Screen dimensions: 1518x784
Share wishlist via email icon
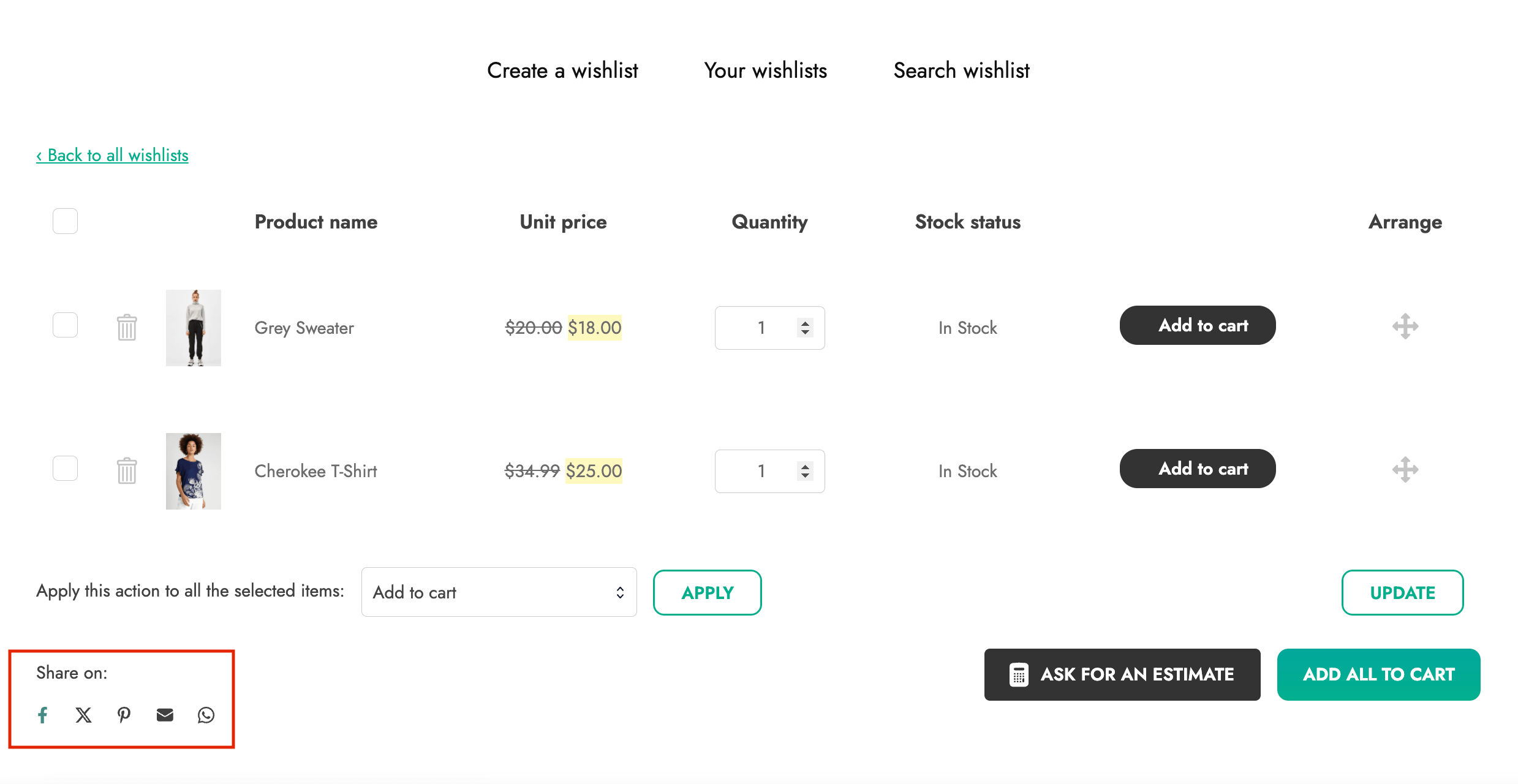click(165, 715)
